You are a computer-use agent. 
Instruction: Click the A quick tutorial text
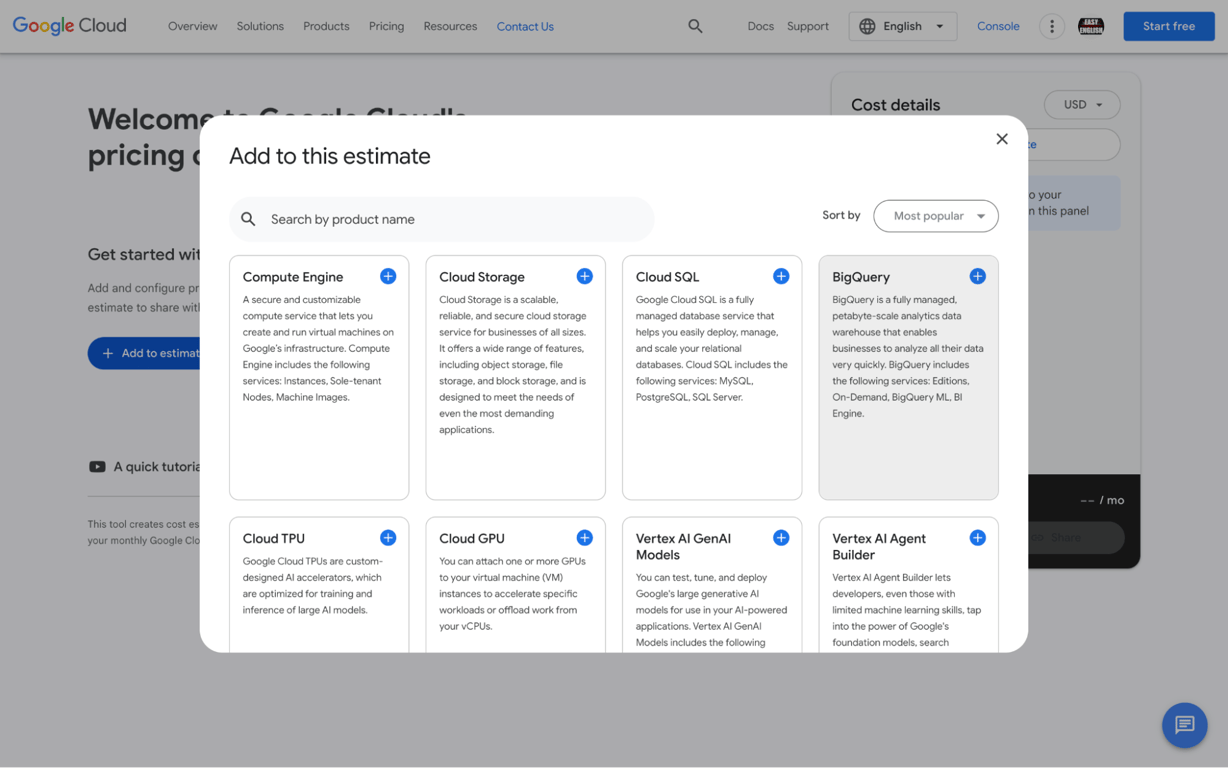(x=157, y=466)
